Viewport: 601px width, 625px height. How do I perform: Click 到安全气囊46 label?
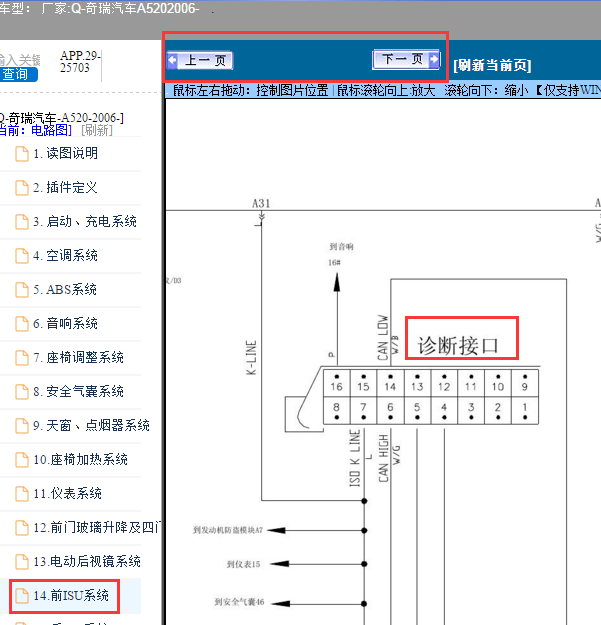(x=239, y=602)
